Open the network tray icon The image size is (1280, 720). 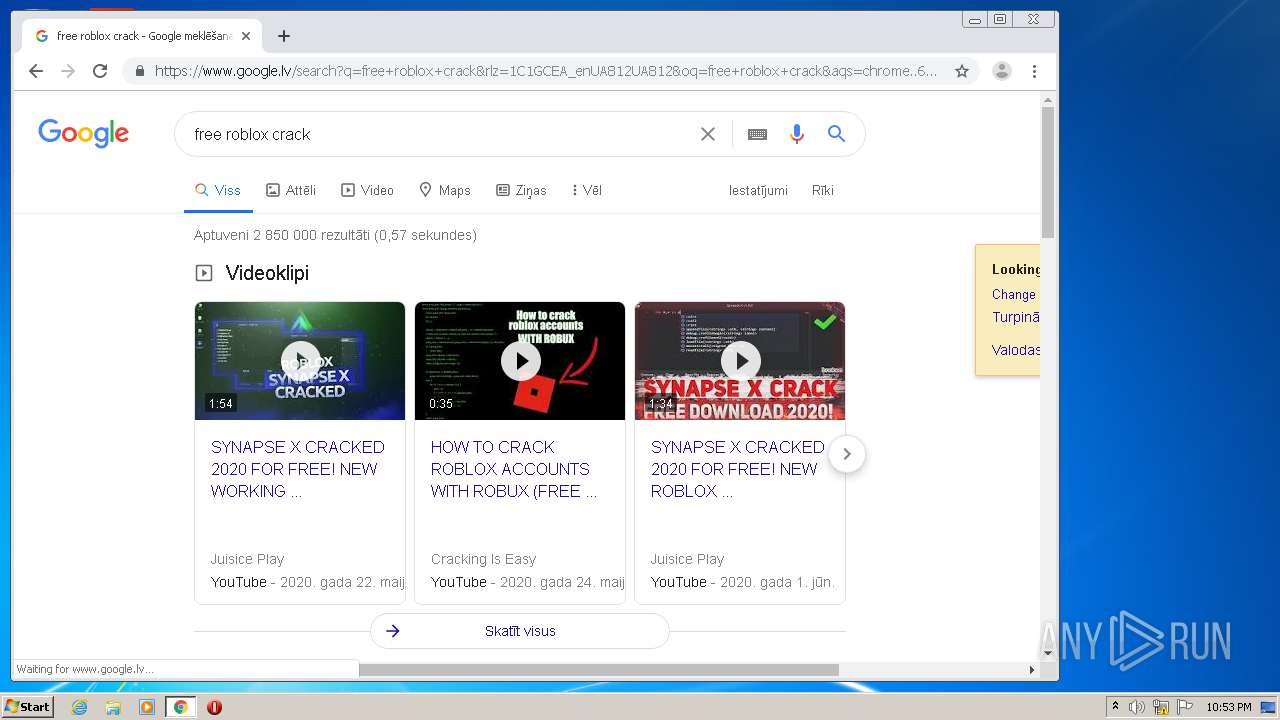pyautogui.click(x=1161, y=707)
